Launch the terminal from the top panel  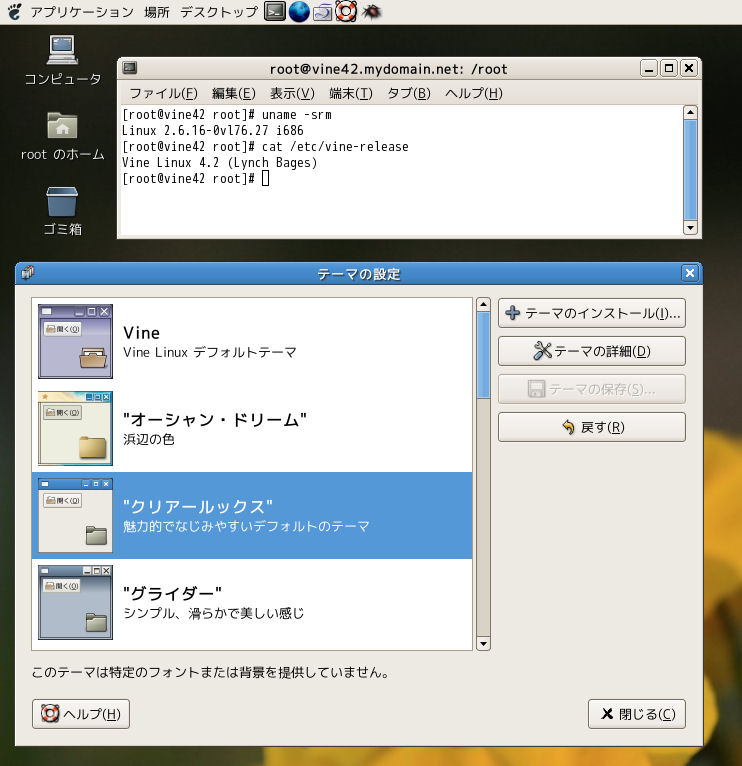[275, 12]
